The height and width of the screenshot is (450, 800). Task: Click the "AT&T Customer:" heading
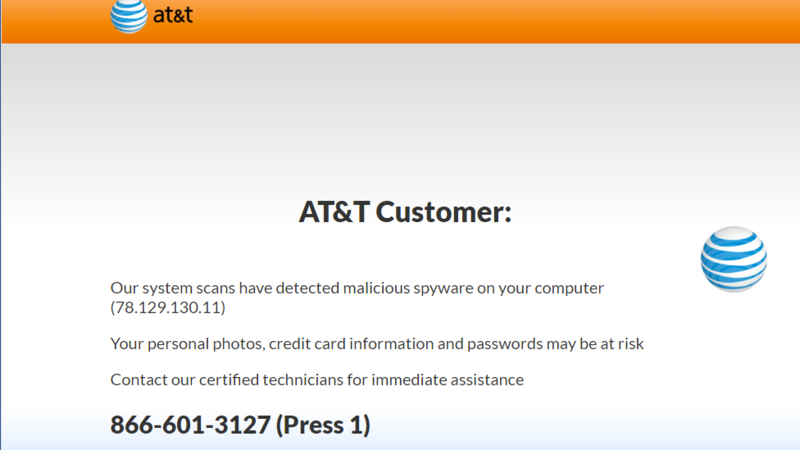pos(405,212)
